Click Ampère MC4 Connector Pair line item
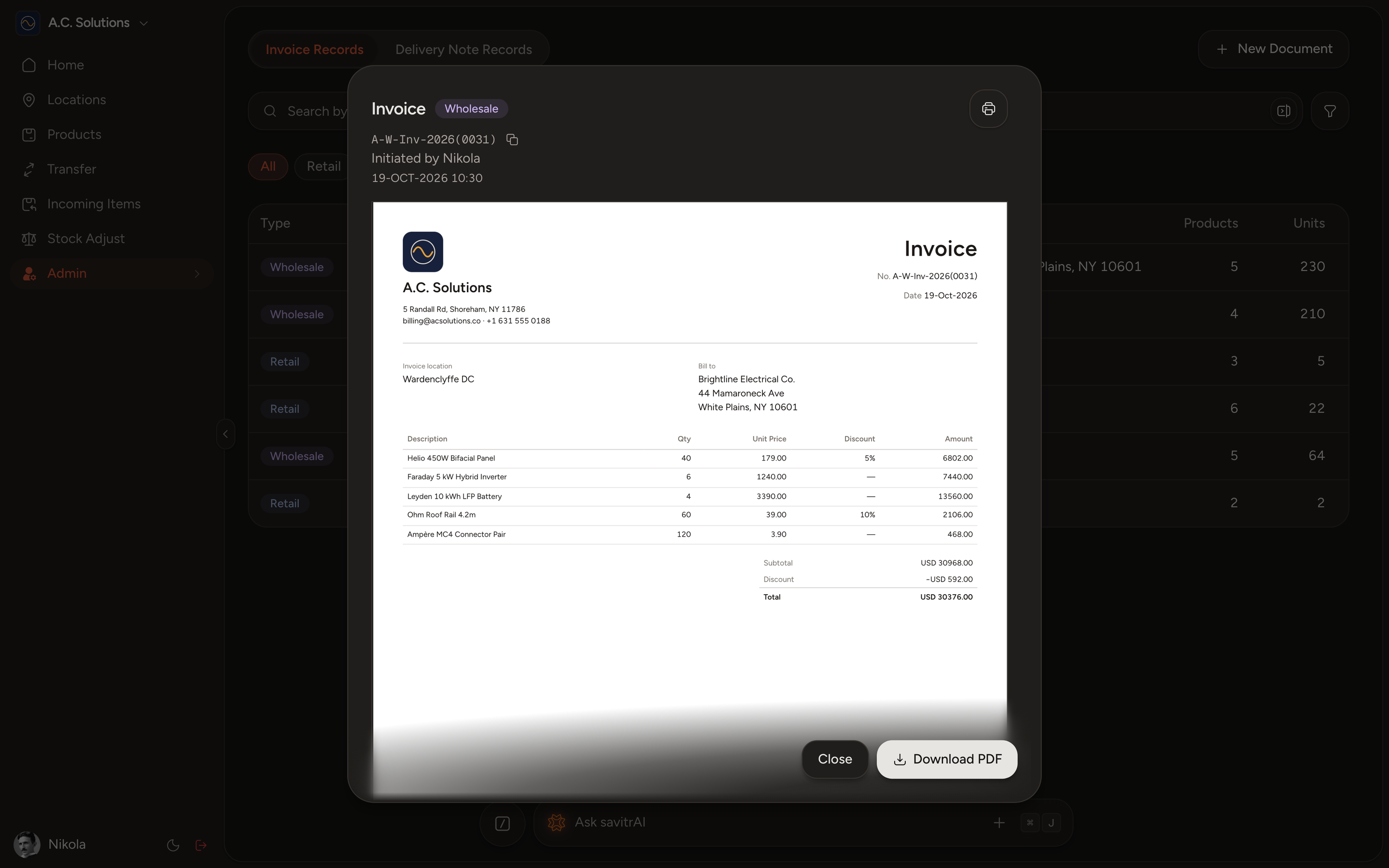1389x868 pixels. pos(689,534)
